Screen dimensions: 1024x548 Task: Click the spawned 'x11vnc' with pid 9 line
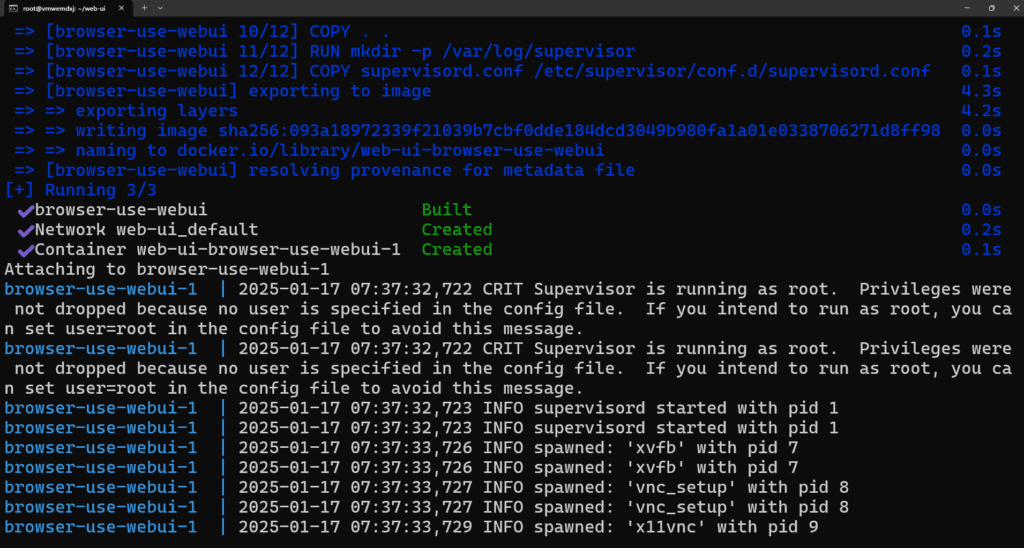[x=650, y=526]
